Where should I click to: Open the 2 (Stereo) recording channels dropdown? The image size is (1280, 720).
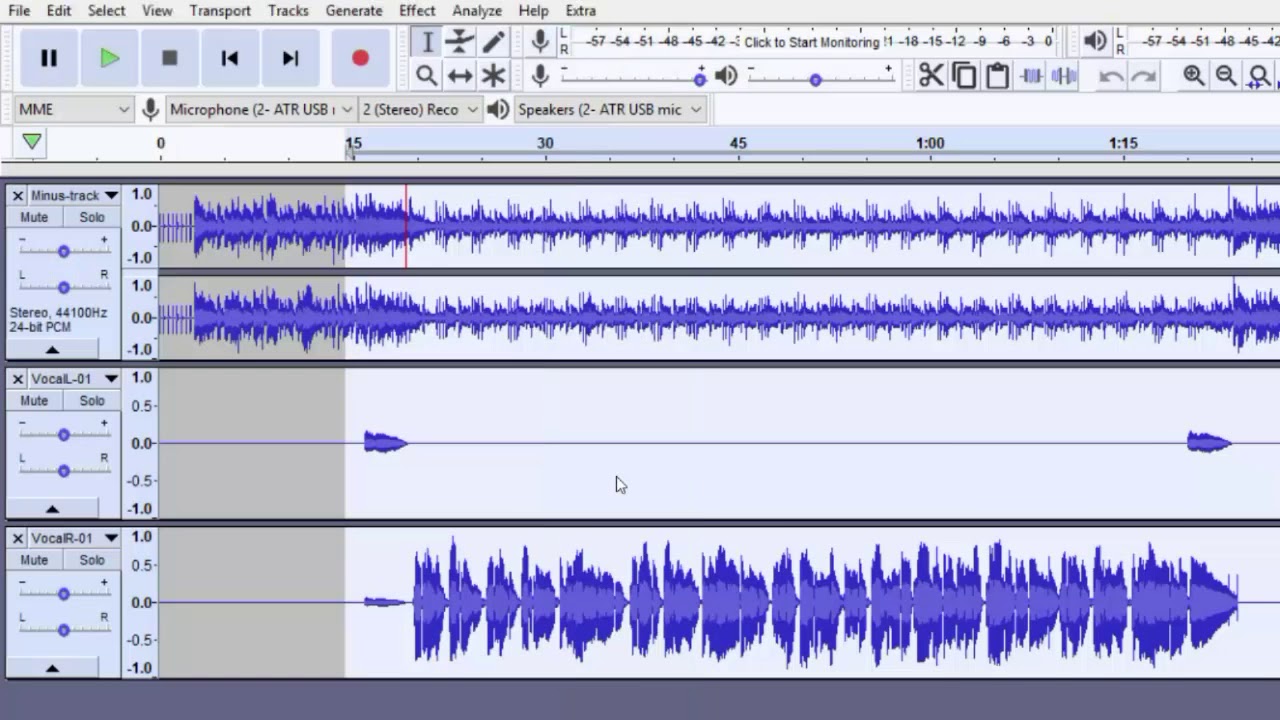(x=420, y=109)
